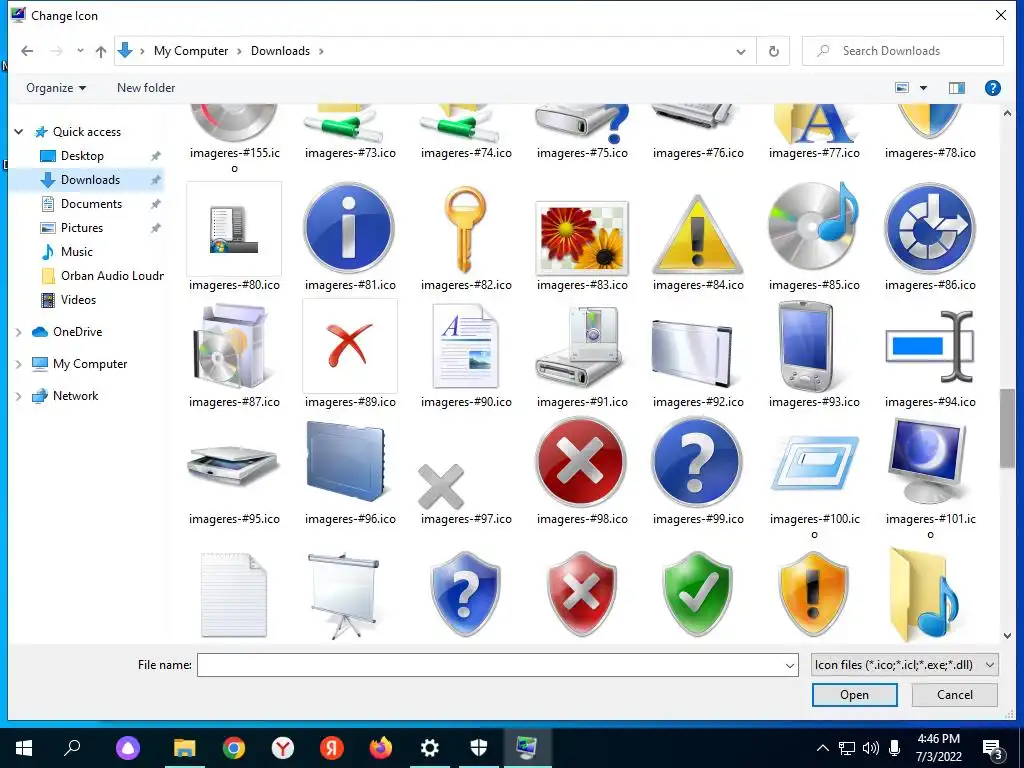The height and width of the screenshot is (768, 1024).
Task: Change your view icon button
Action: [902, 88]
